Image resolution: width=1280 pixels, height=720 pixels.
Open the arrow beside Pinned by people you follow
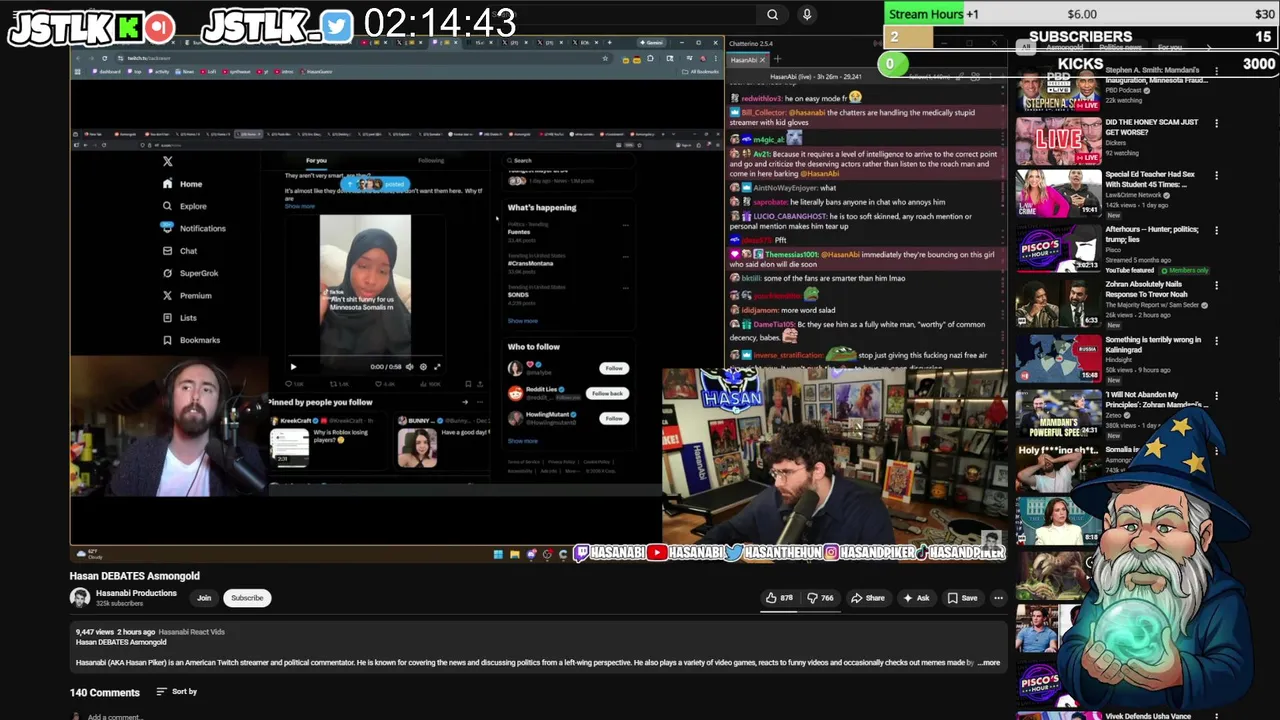point(465,402)
